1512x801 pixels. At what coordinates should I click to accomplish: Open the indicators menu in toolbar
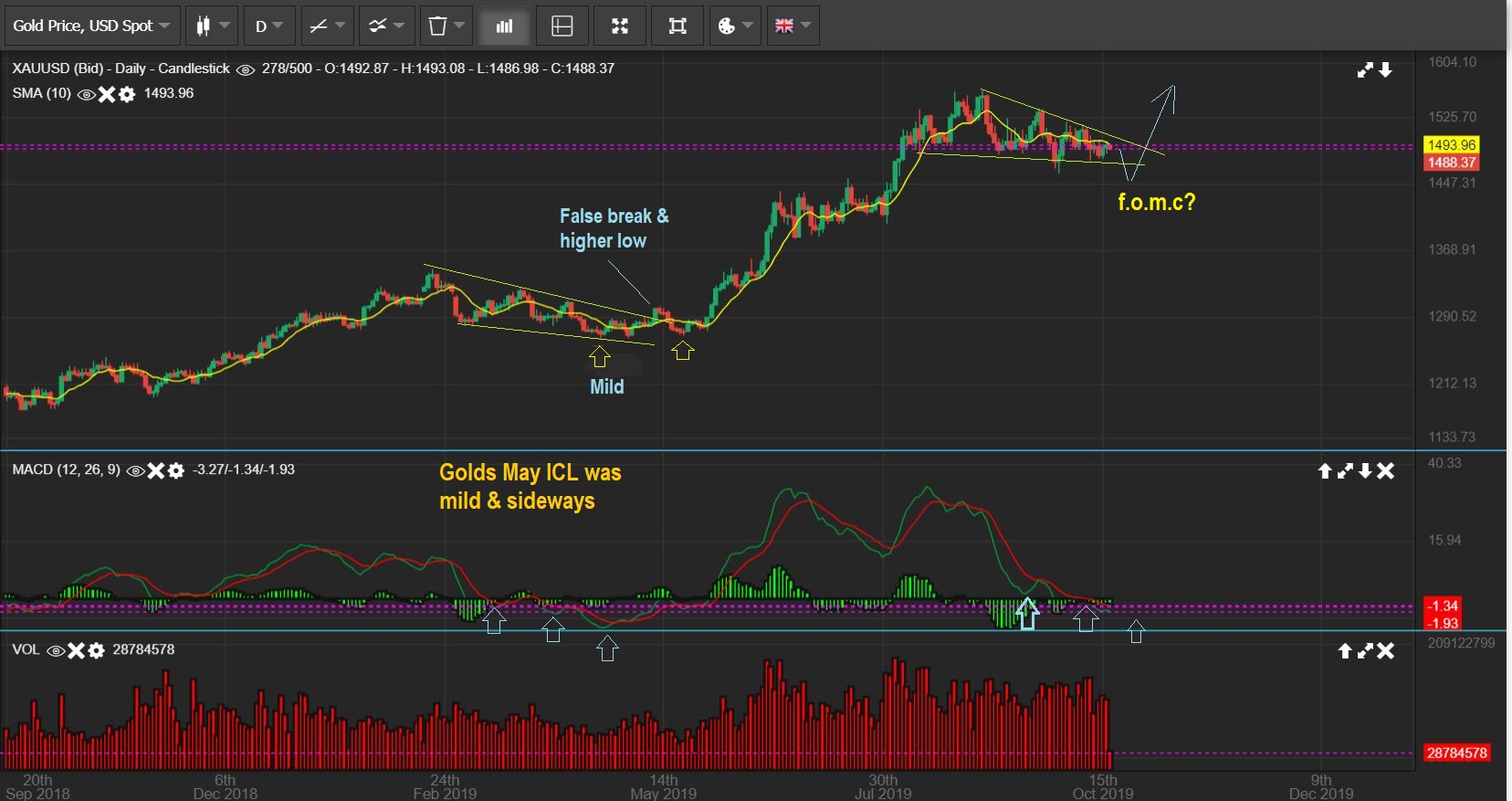[386, 26]
